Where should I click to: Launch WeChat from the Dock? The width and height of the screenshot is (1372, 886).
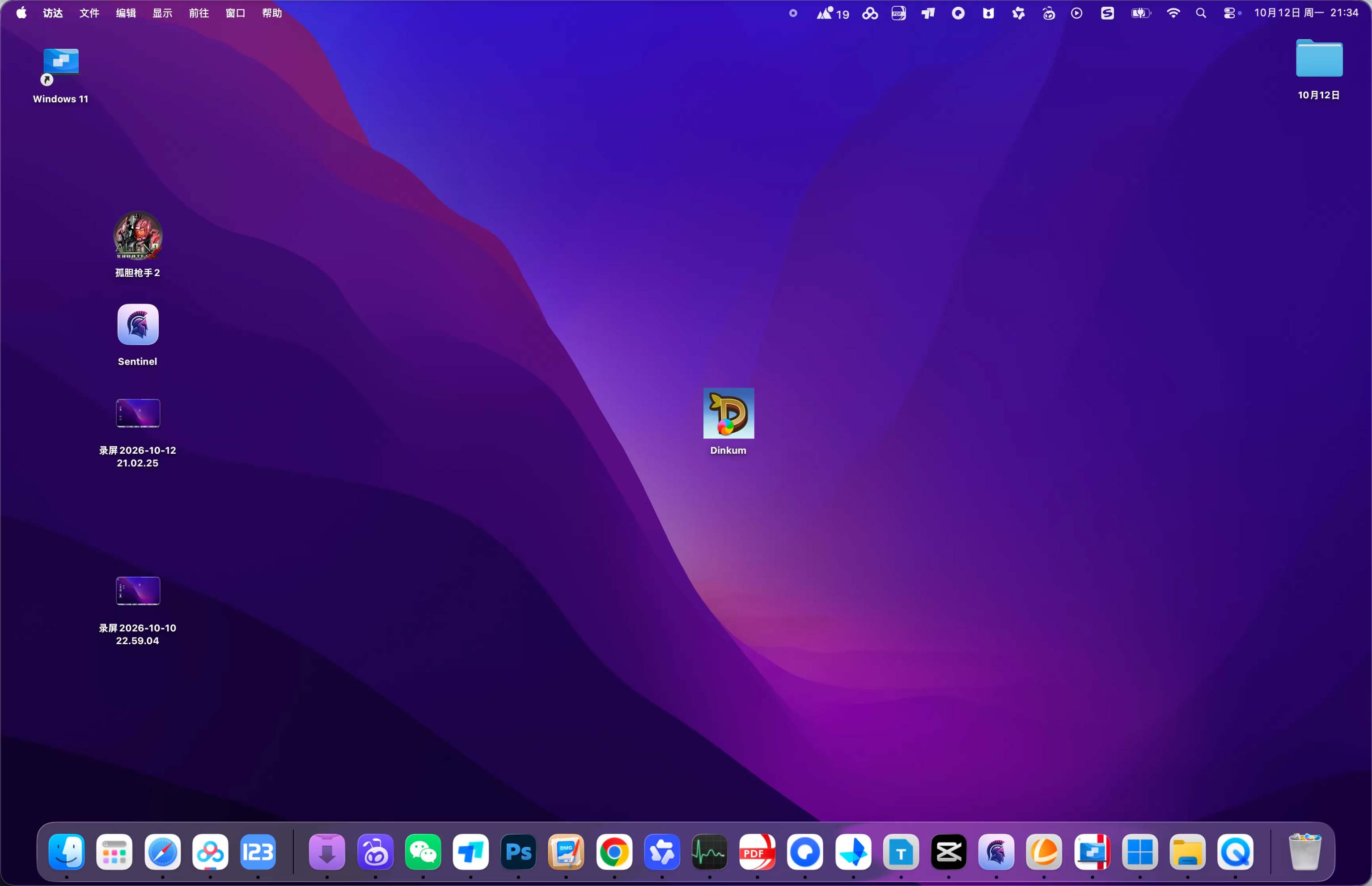click(x=423, y=852)
